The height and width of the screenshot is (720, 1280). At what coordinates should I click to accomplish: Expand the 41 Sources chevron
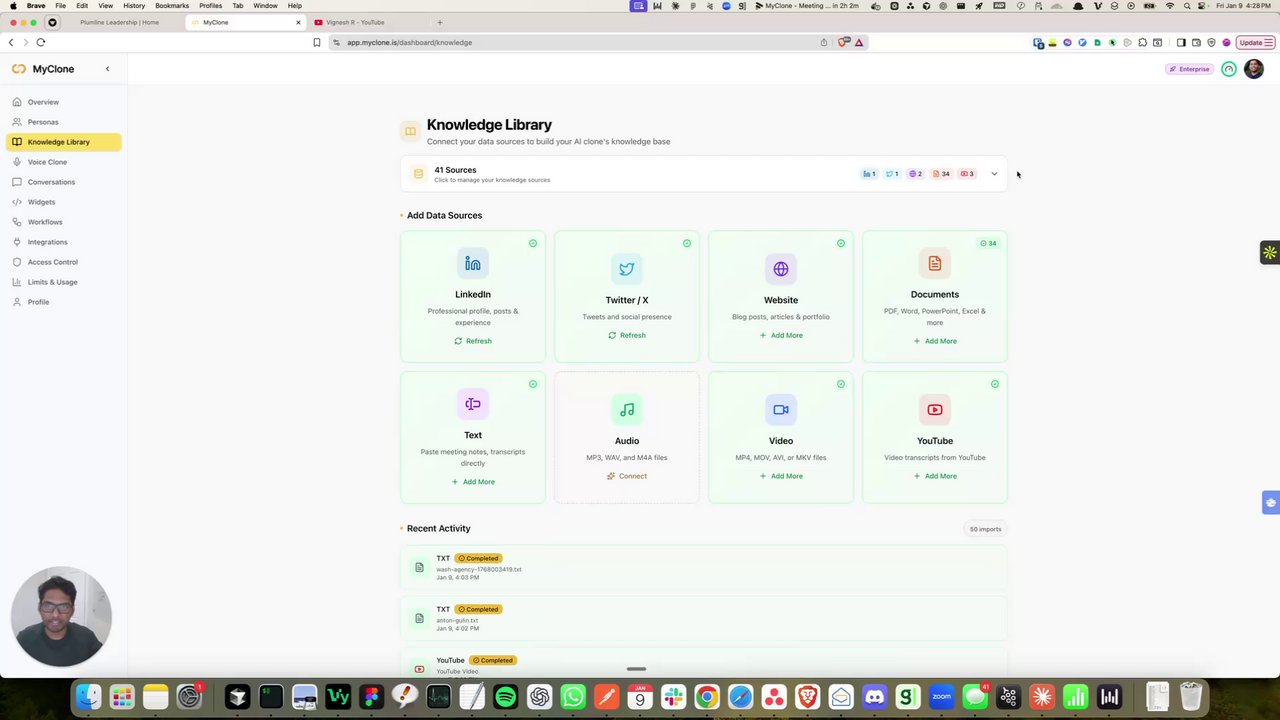click(x=994, y=174)
